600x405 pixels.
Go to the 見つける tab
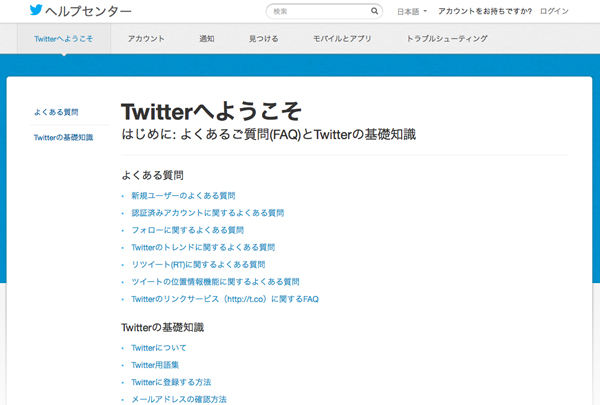click(264, 38)
